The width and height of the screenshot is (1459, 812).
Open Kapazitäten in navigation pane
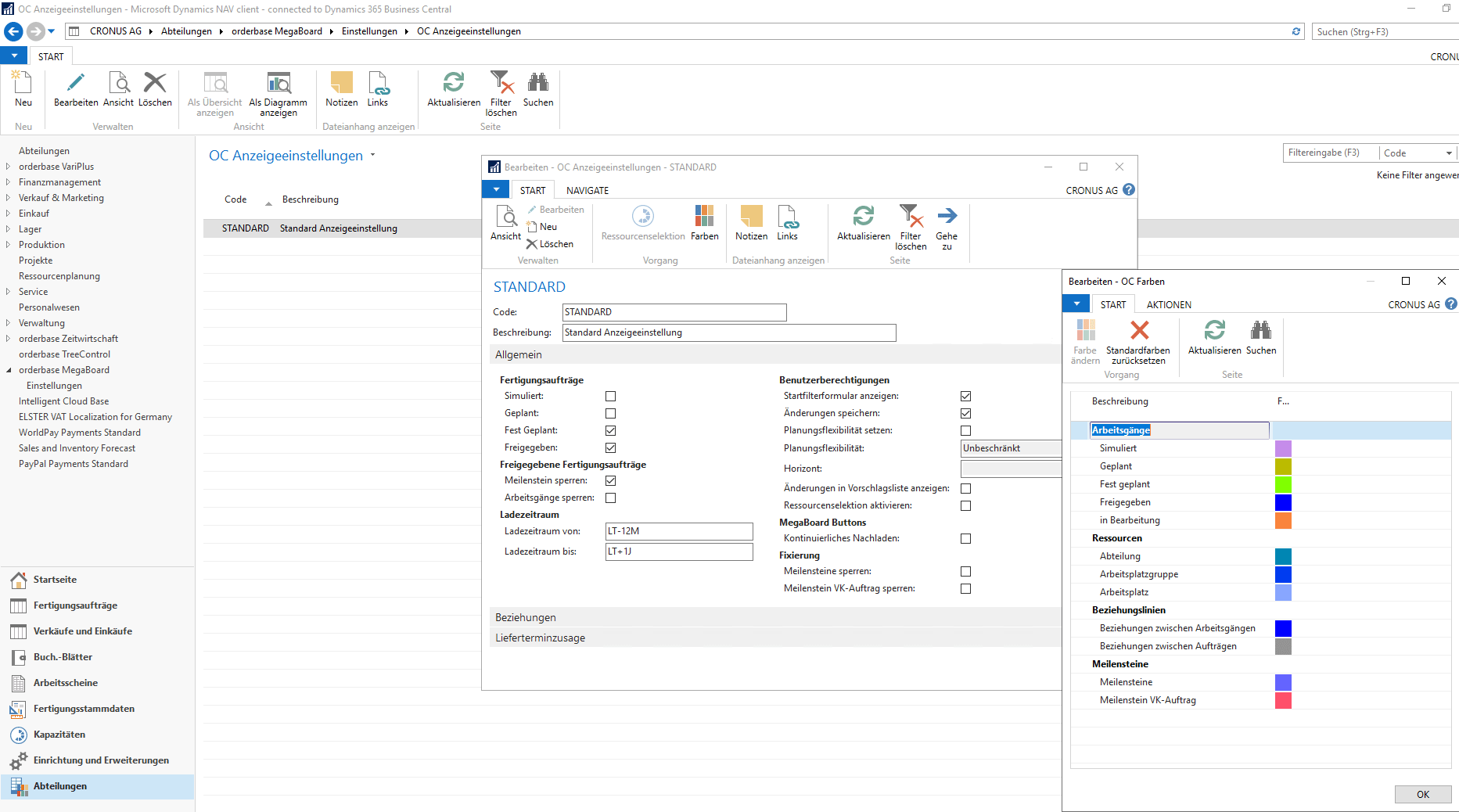pyautogui.click(x=59, y=735)
